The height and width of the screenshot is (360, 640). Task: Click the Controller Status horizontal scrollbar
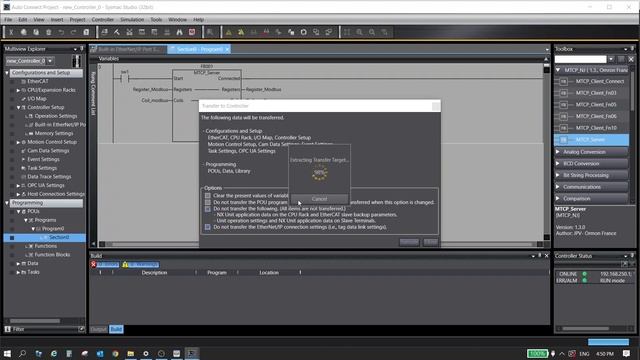coord(586,329)
